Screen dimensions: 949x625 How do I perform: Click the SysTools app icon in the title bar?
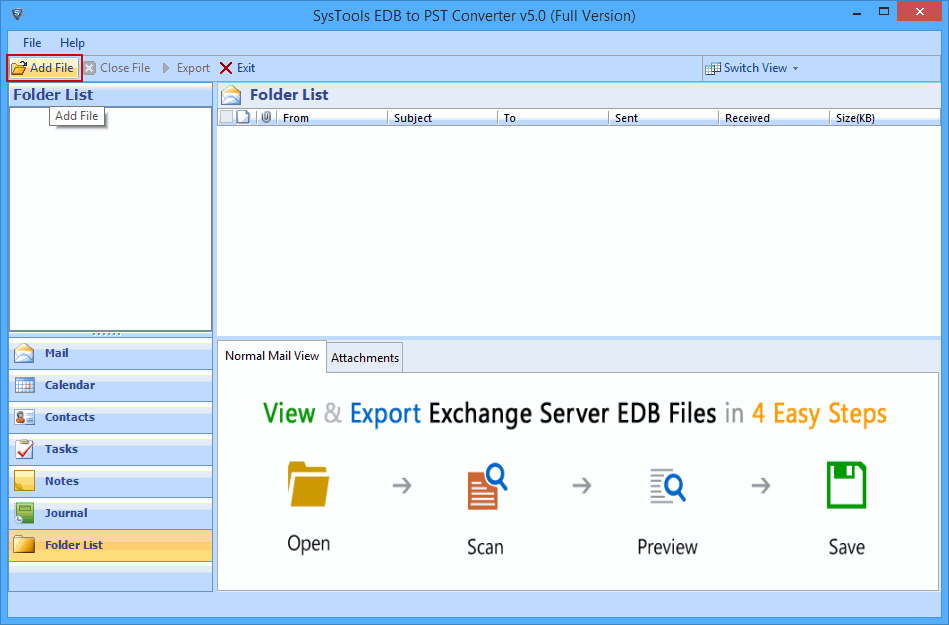coord(18,14)
